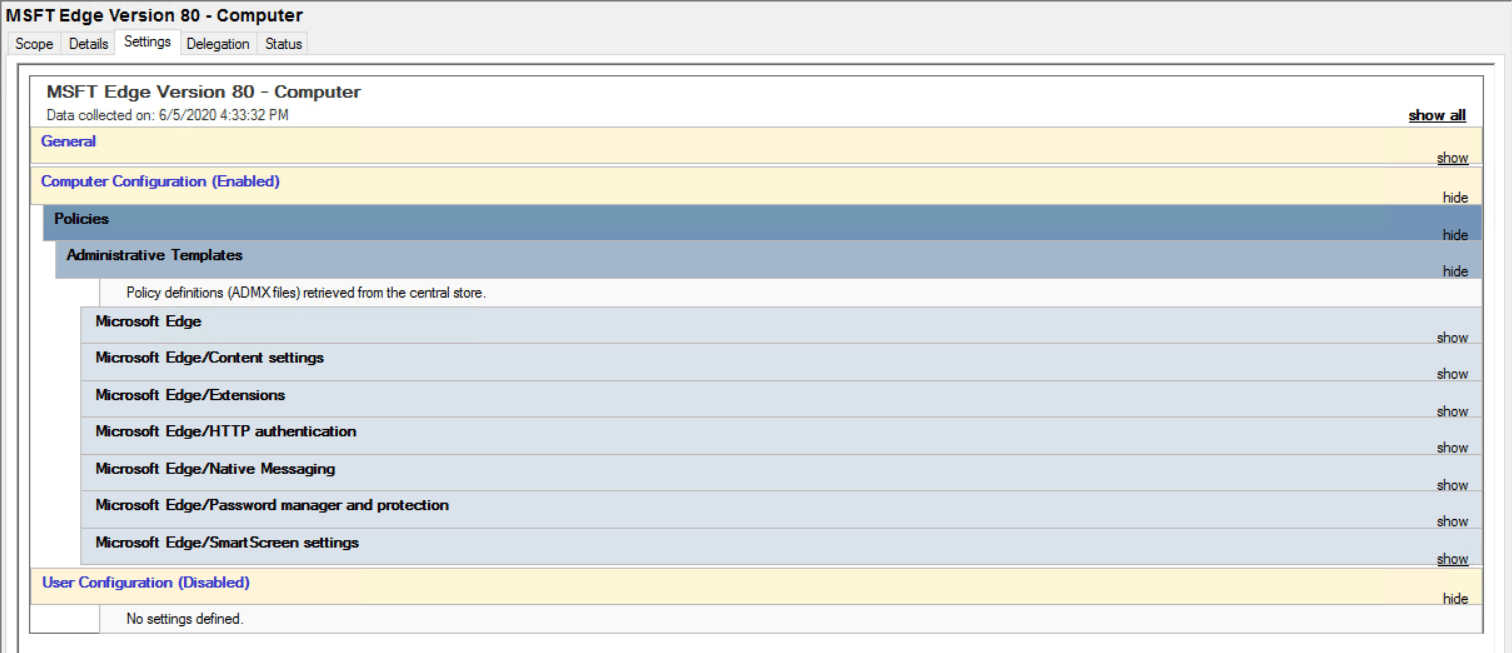This screenshot has height=653, width=1512.
Task: Show Microsoft Edge/HTTP authentication settings
Action: tap(1452, 448)
